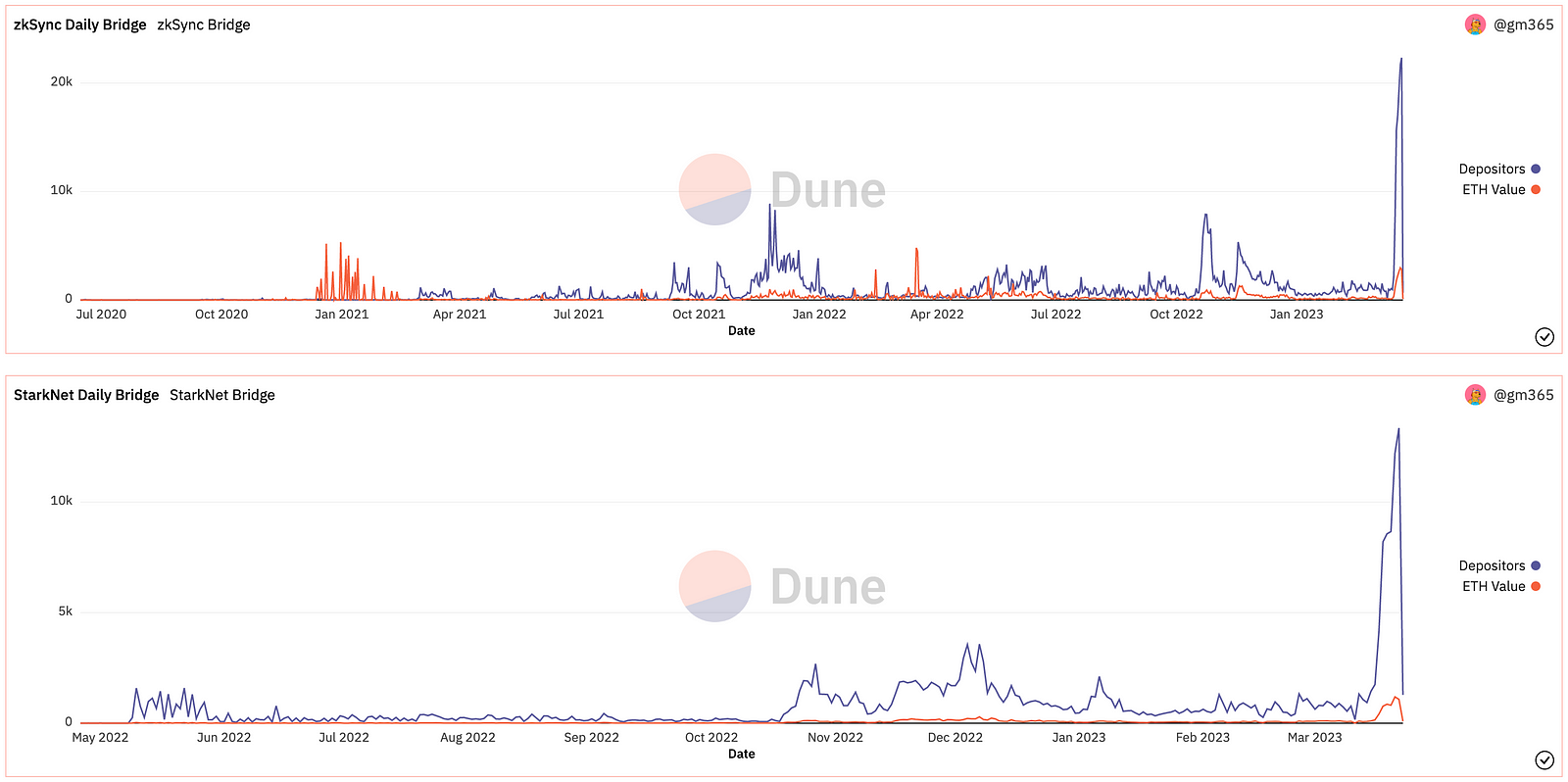Click the Jan 2021 label on the zkSync axis
Screen dimensions: 1568x782
[x=342, y=315]
